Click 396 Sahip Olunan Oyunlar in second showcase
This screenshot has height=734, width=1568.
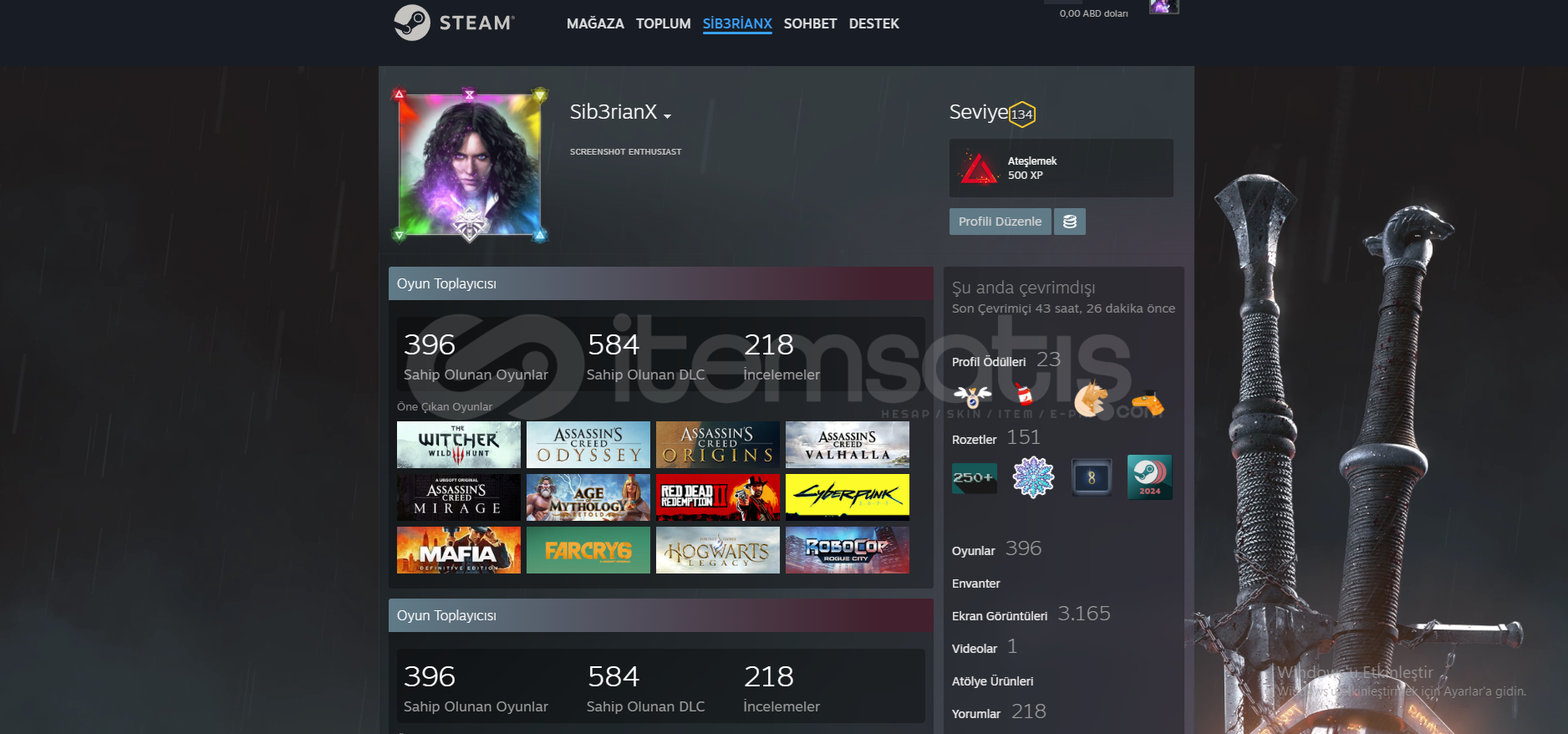(476, 688)
